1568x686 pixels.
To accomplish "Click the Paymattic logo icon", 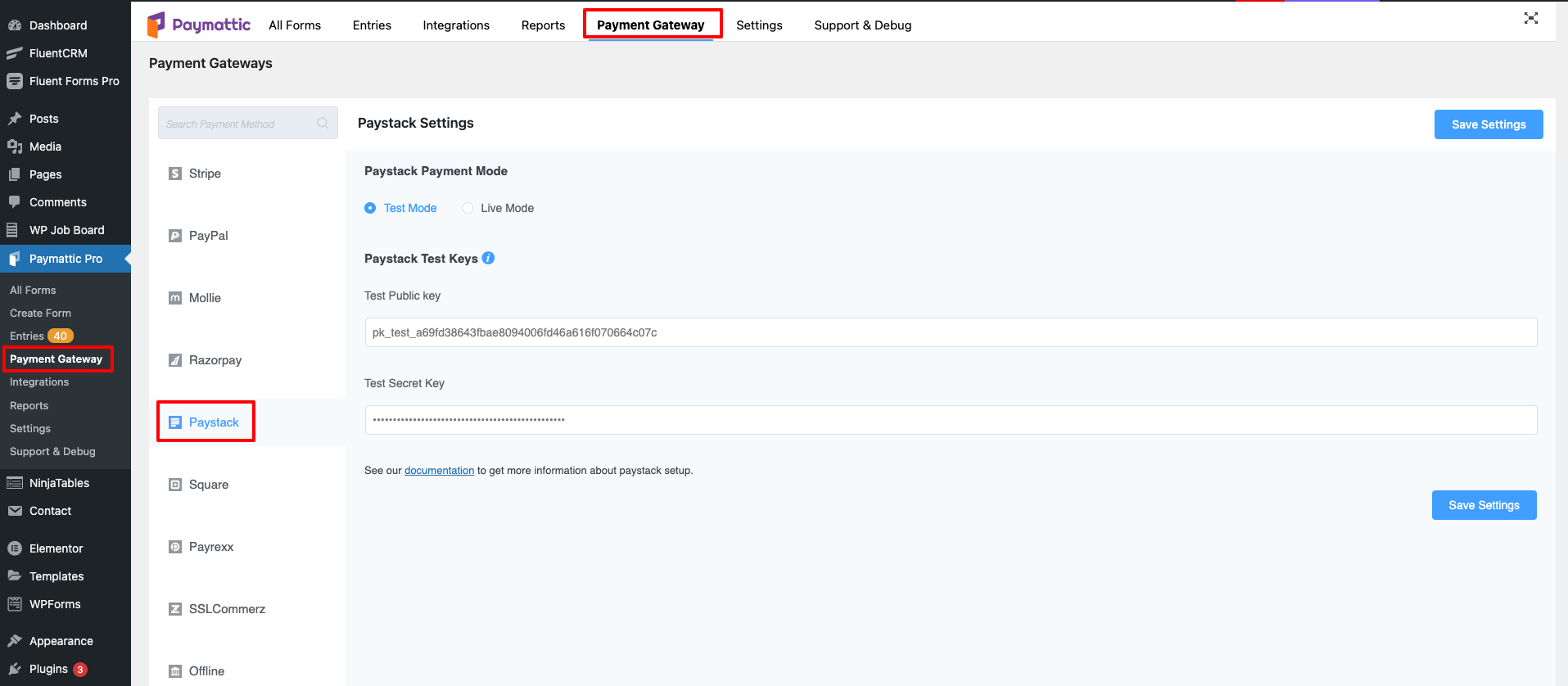I will click(x=156, y=25).
